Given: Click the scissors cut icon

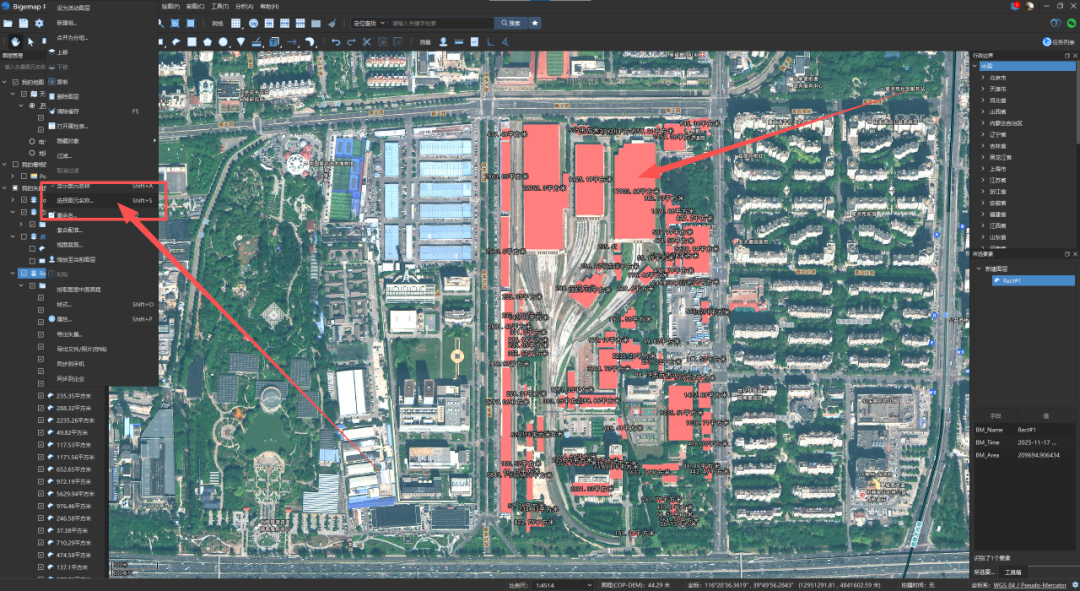Looking at the screenshot, I should (x=366, y=42).
